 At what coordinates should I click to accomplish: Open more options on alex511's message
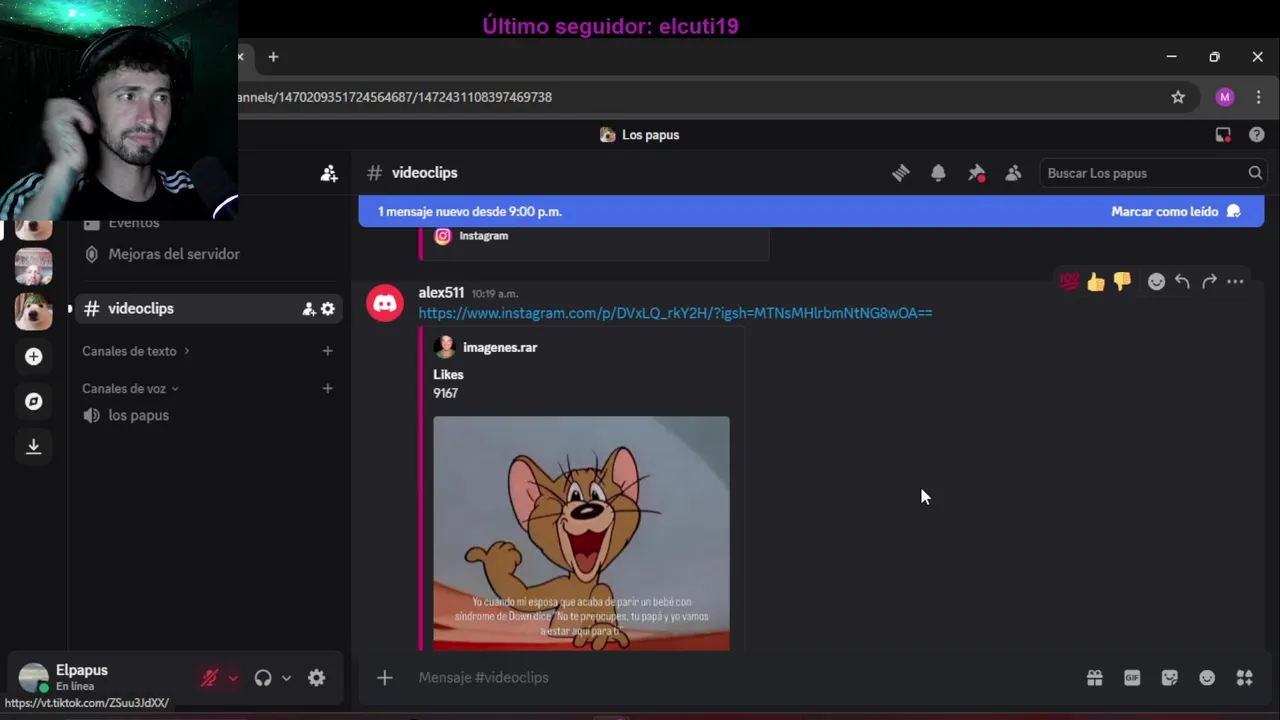pyautogui.click(x=1235, y=282)
